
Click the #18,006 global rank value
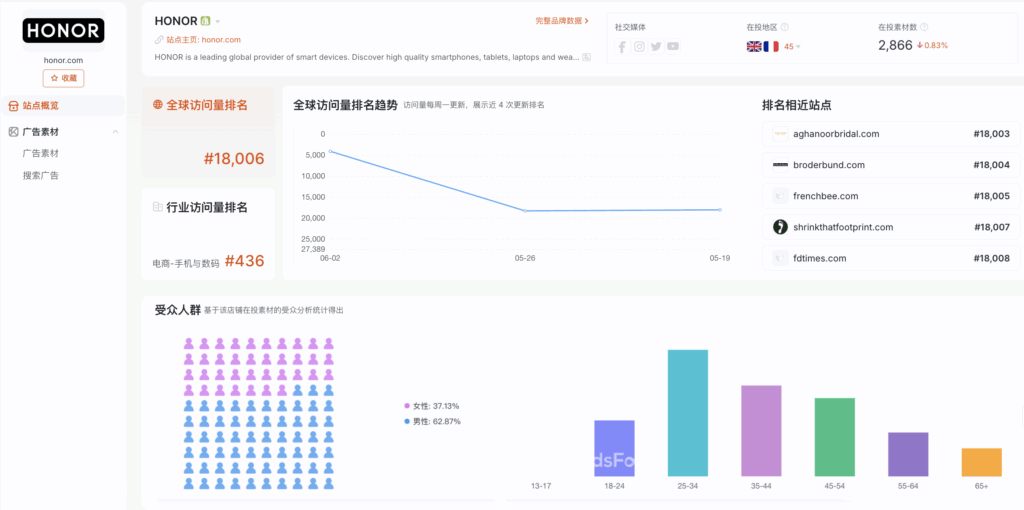coord(234,159)
